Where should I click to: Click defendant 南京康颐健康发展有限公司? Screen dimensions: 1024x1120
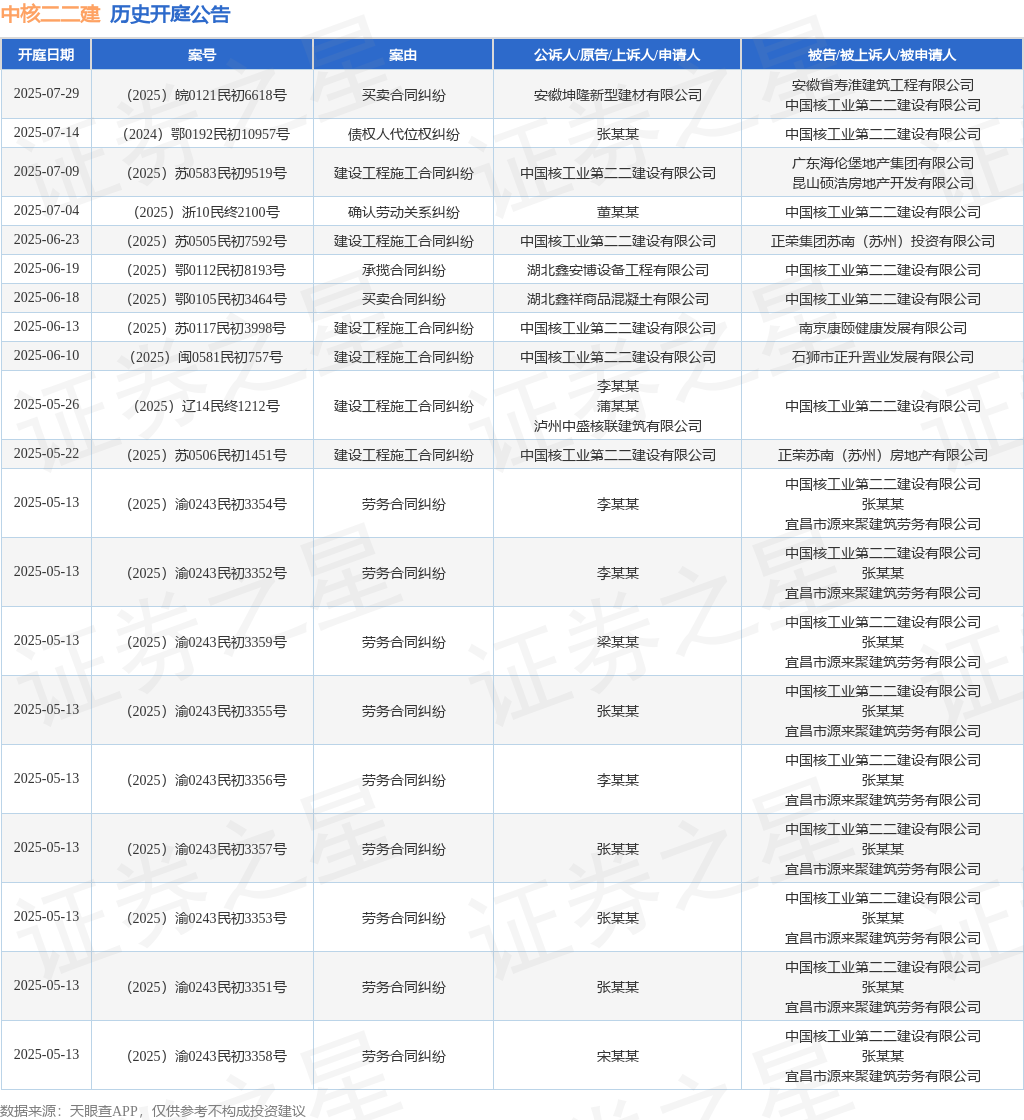(883, 329)
